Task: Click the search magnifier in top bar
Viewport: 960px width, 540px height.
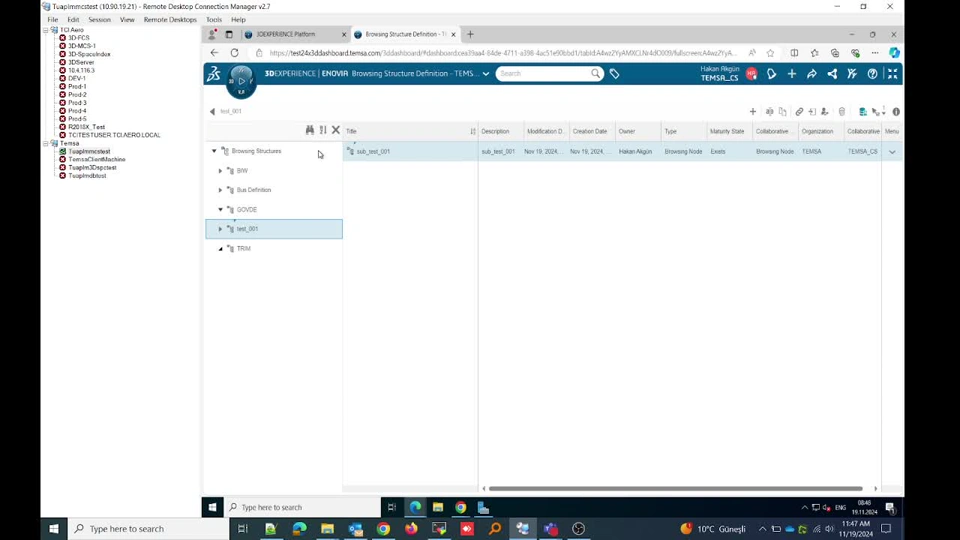Action: pos(596,73)
